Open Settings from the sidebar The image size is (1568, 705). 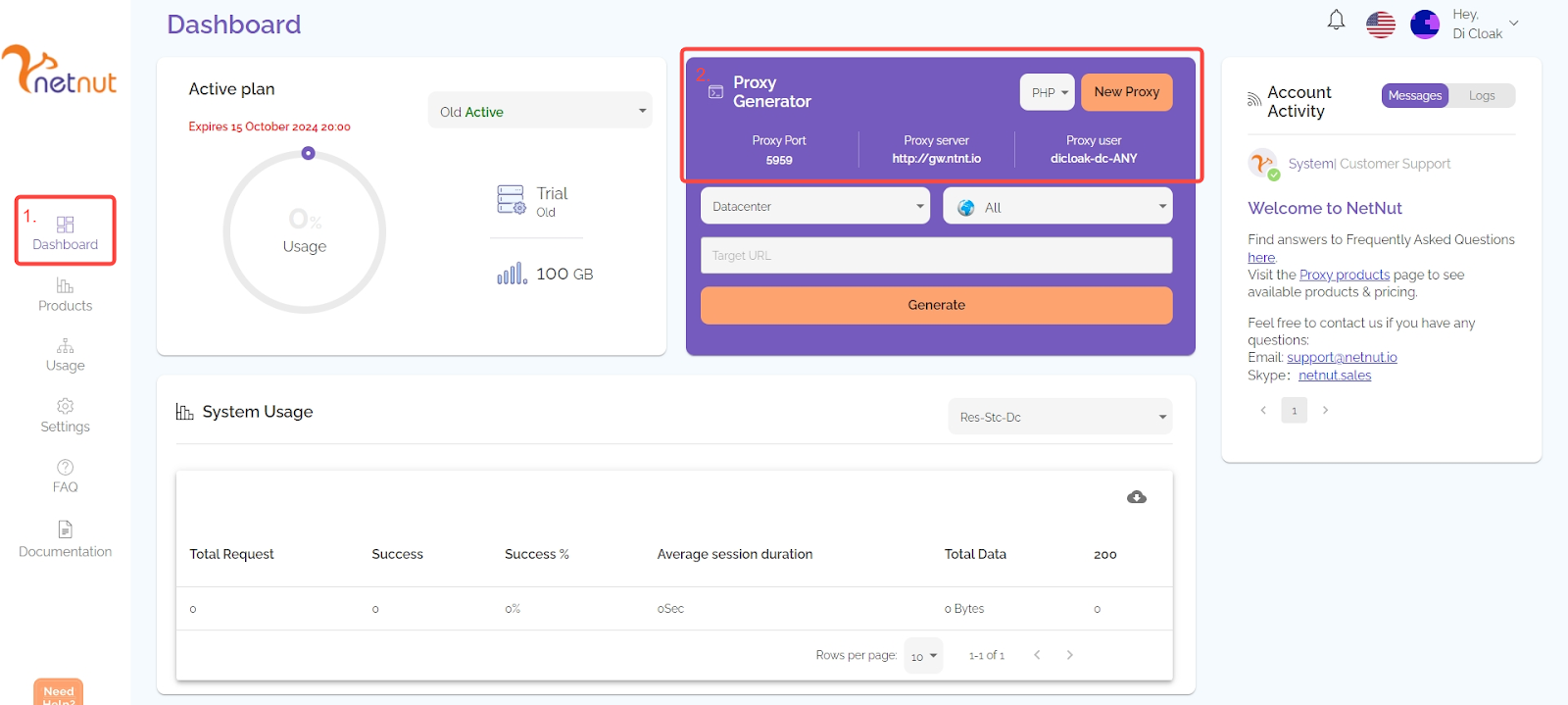(x=66, y=416)
